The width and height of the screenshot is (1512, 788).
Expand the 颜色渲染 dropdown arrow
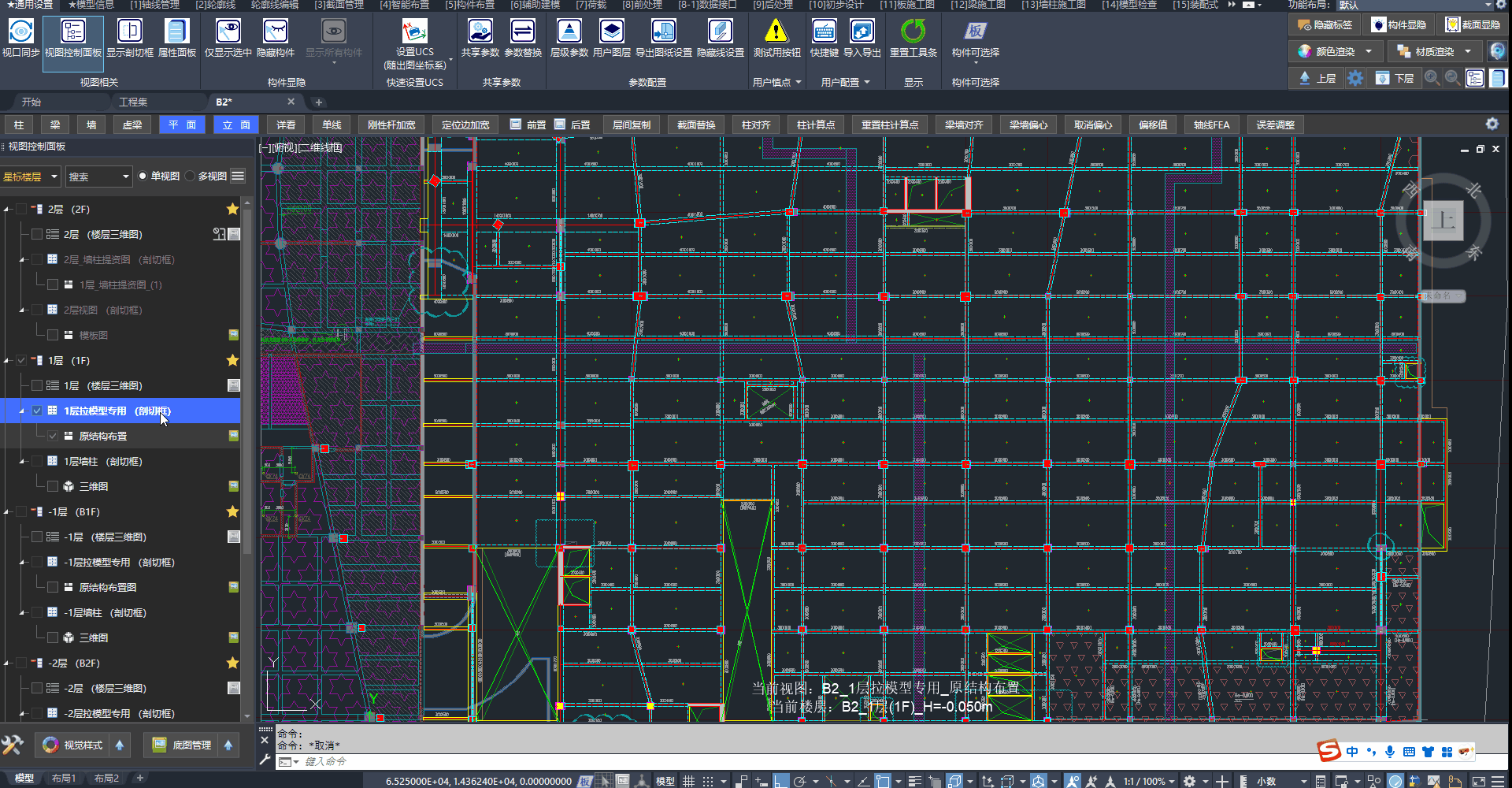1369,51
